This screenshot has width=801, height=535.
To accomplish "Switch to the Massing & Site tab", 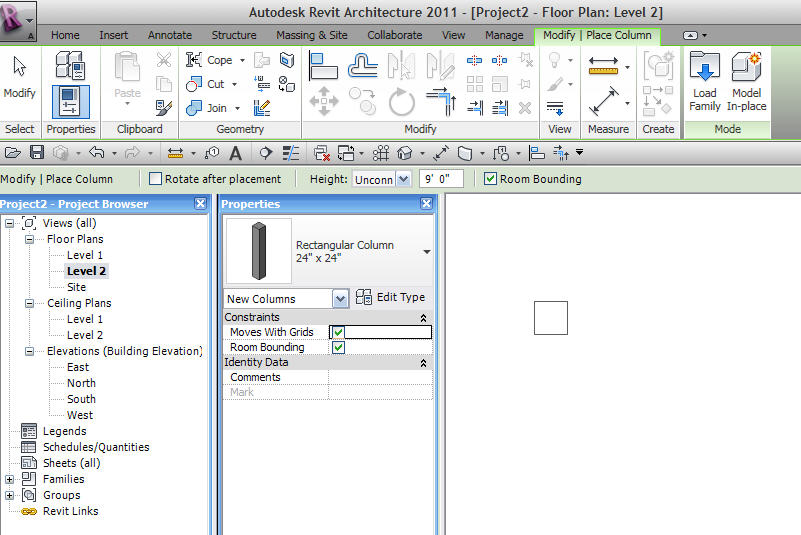I will [x=312, y=35].
